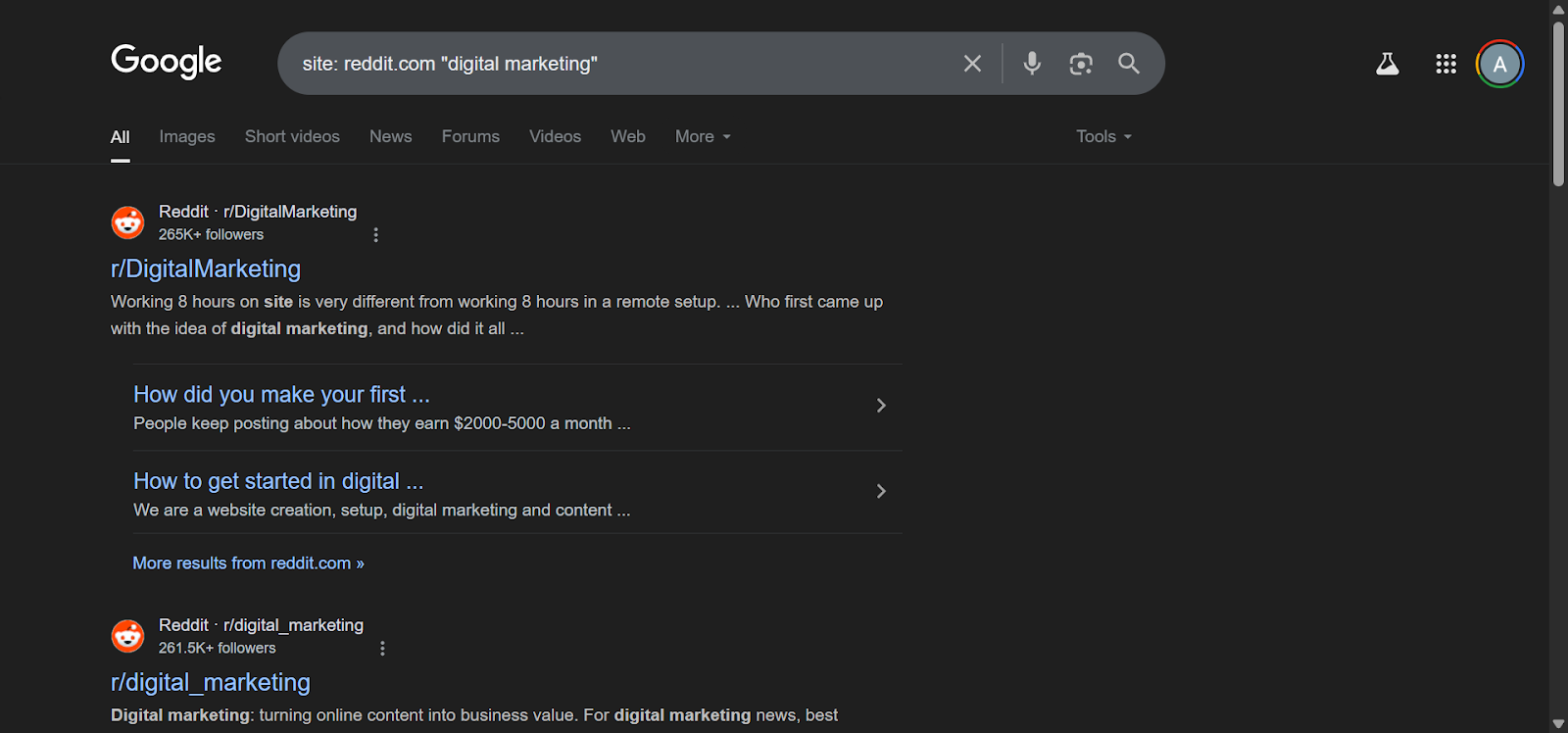Viewport: 1568px width, 733px height.
Task: Start voice search with microphone icon
Action: (x=1032, y=64)
